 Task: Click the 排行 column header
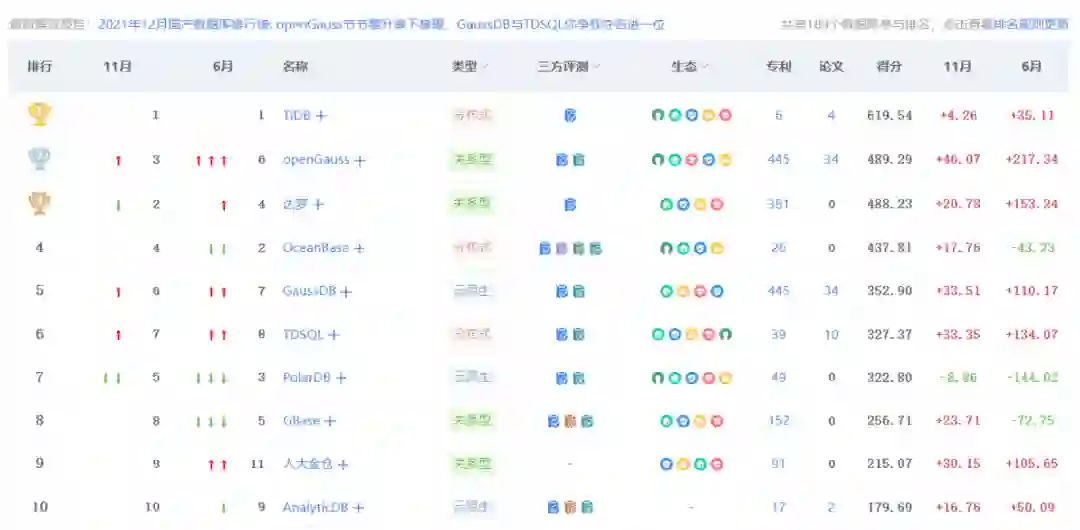click(39, 67)
